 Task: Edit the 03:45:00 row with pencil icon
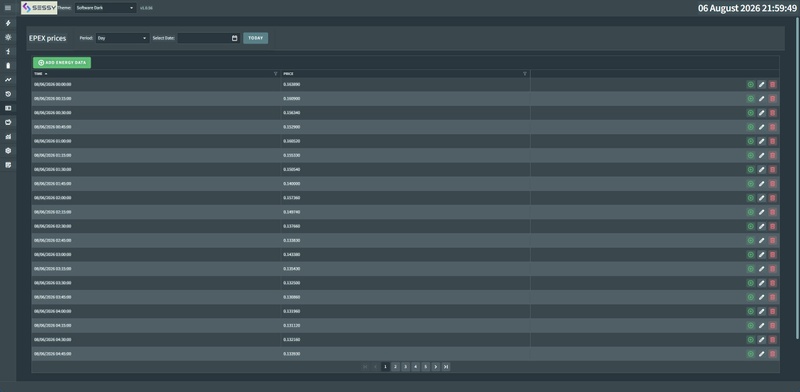[761, 297]
